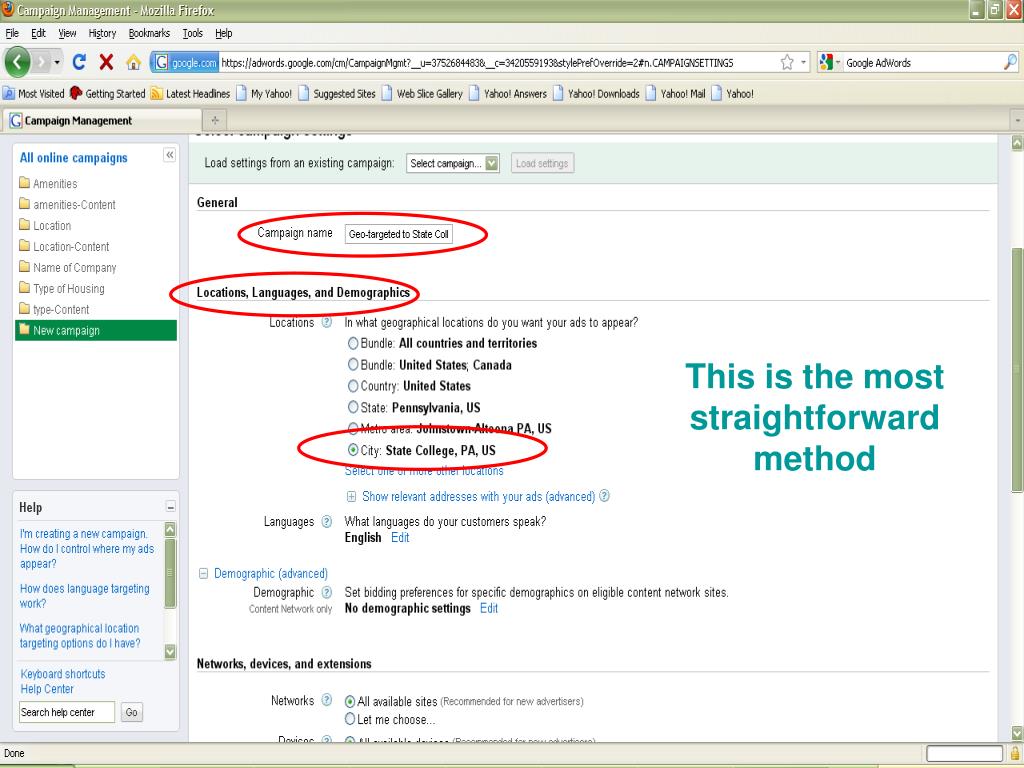Click the help question mark next to Networks
Image resolution: width=1024 pixels, height=768 pixels.
click(327, 700)
